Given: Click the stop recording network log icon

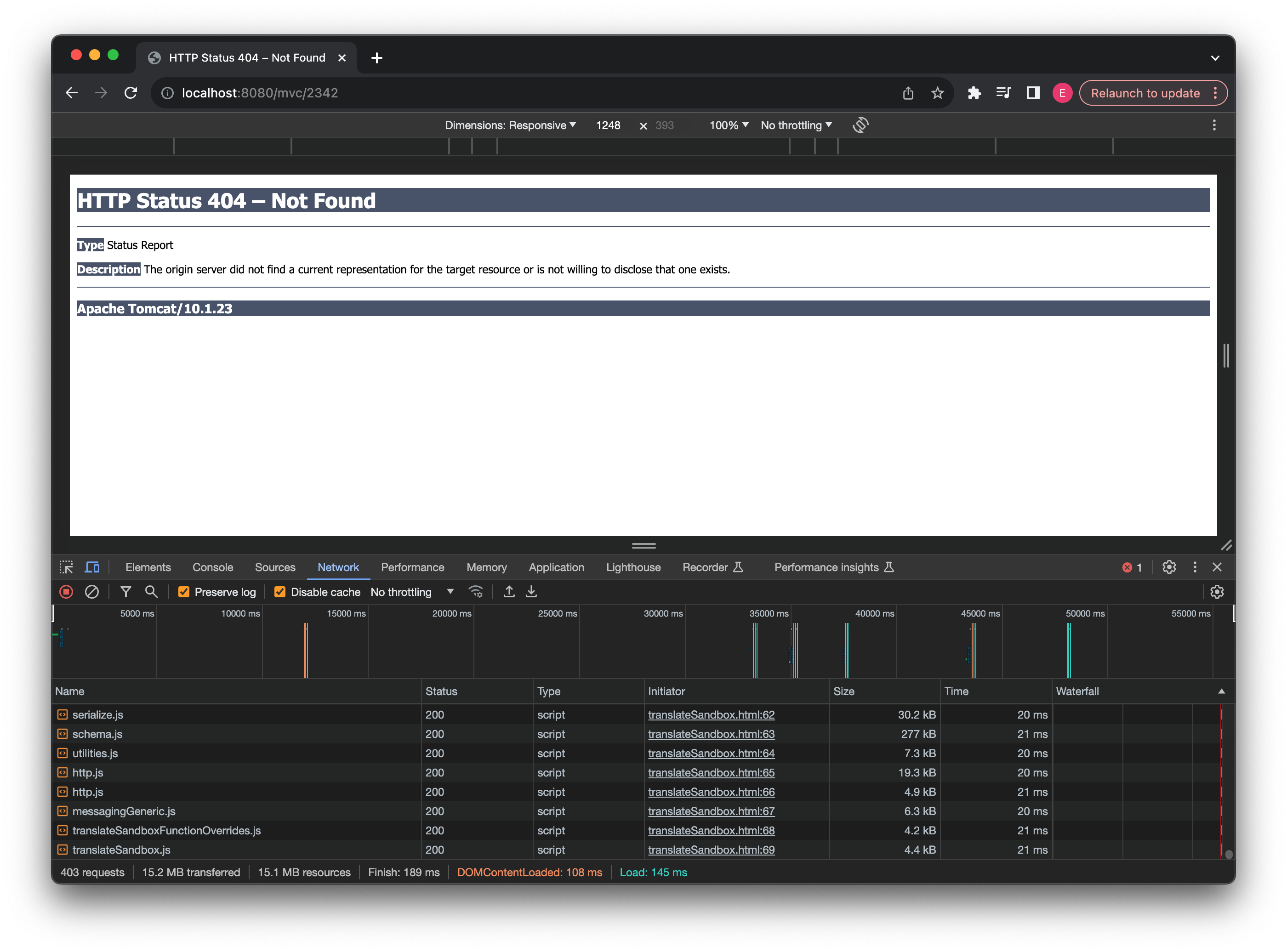Looking at the screenshot, I should coord(66,592).
